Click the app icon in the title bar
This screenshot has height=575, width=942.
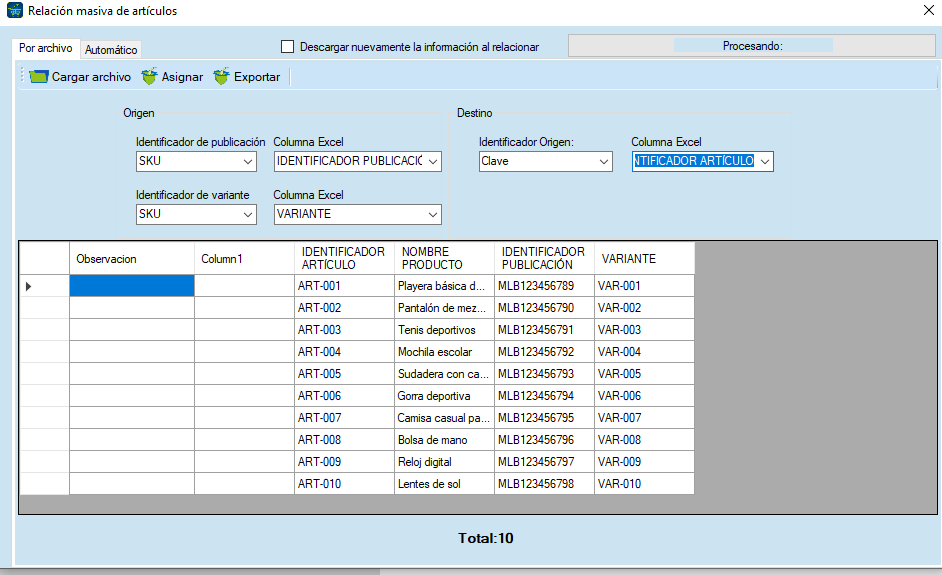[14, 10]
